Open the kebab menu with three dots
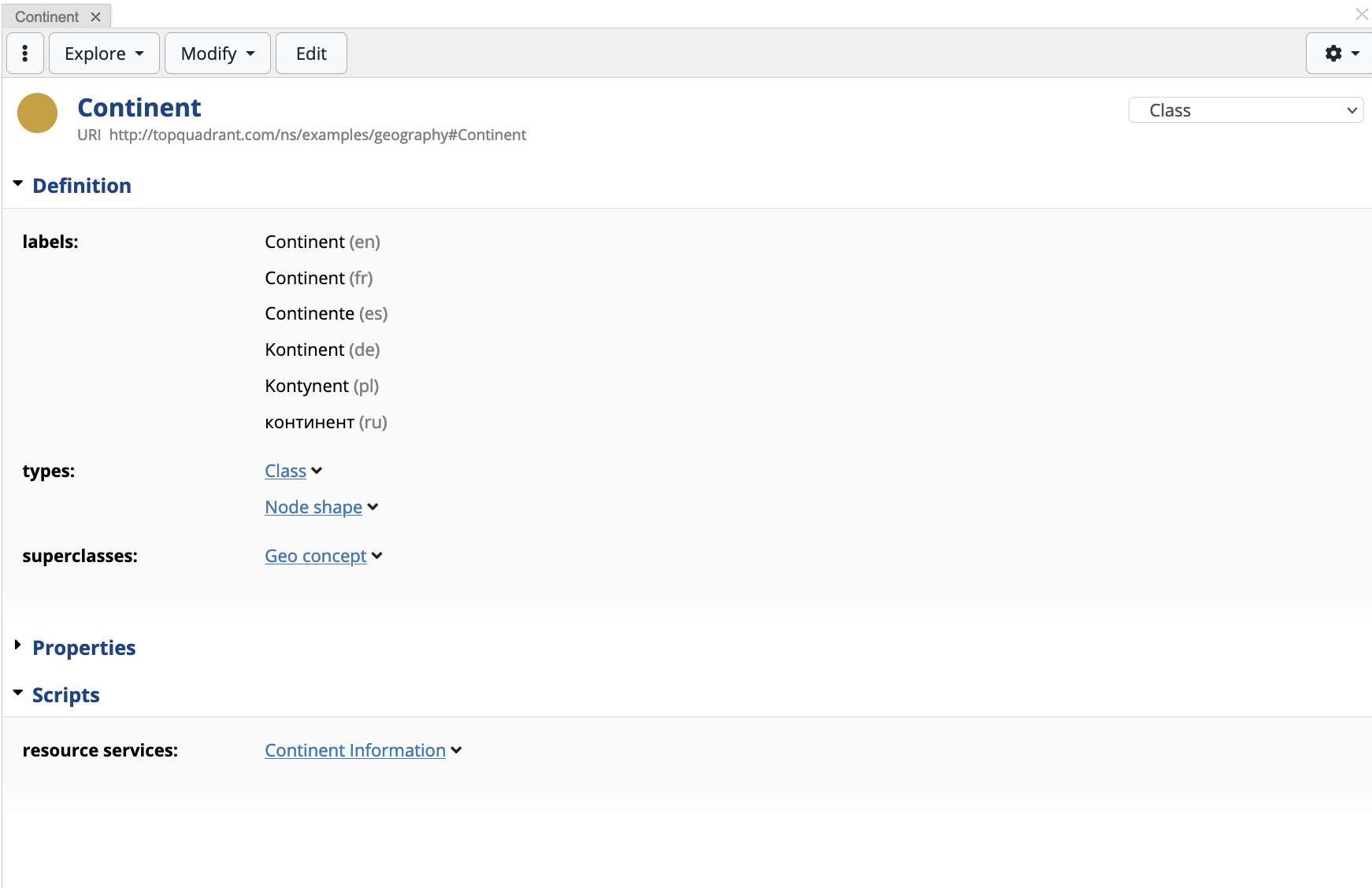 pos(25,53)
